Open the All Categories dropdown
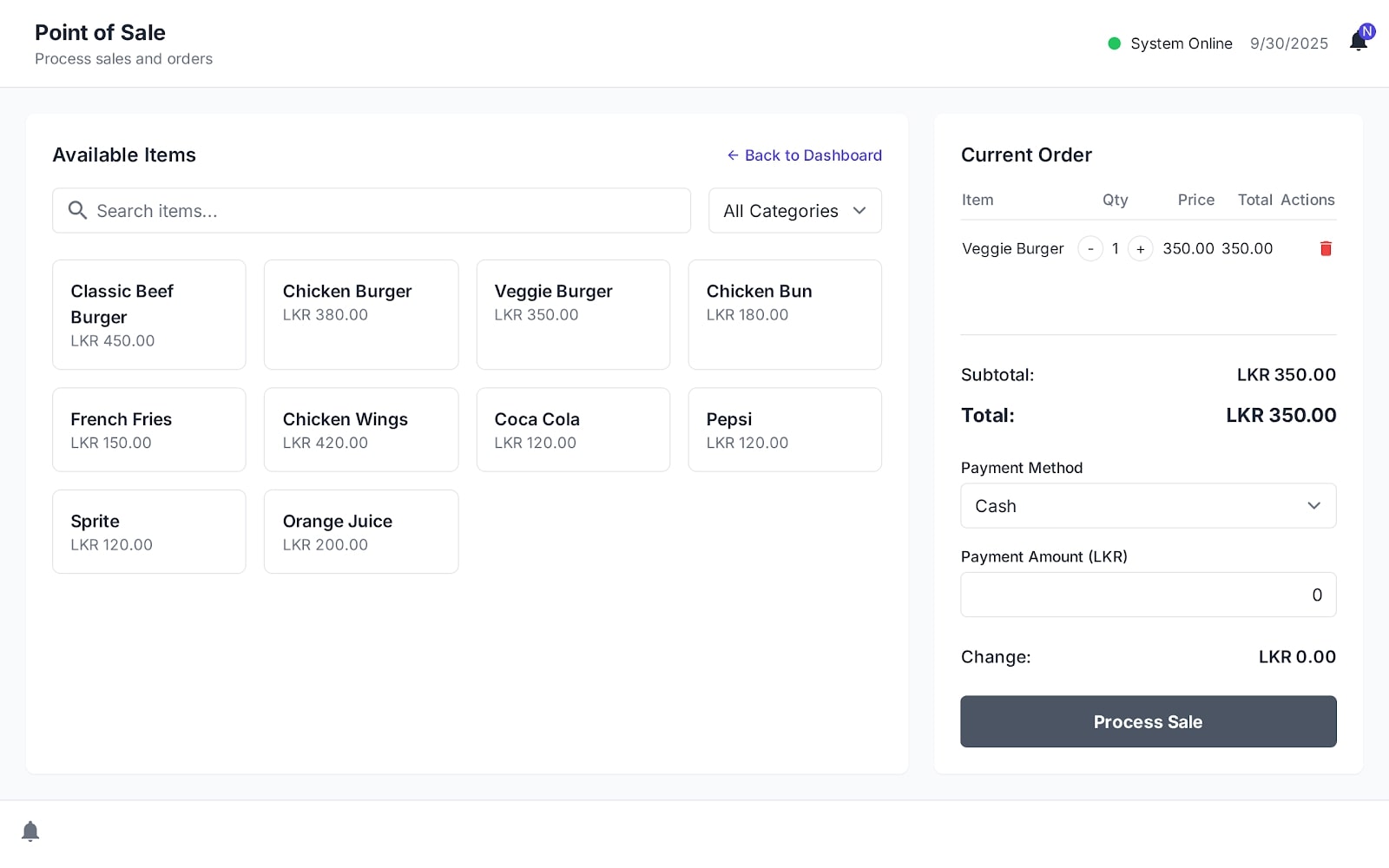 (x=794, y=211)
